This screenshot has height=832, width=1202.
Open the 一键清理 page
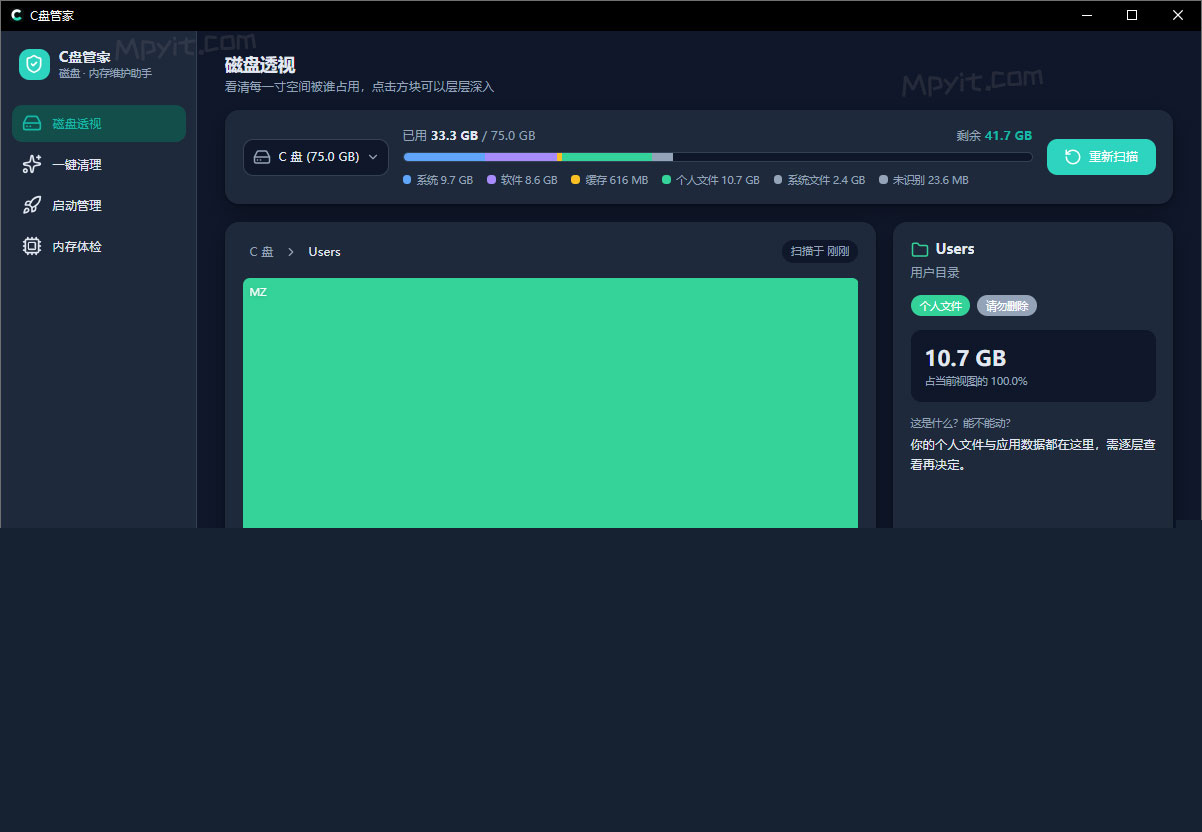pyautogui.click(x=99, y=165)
